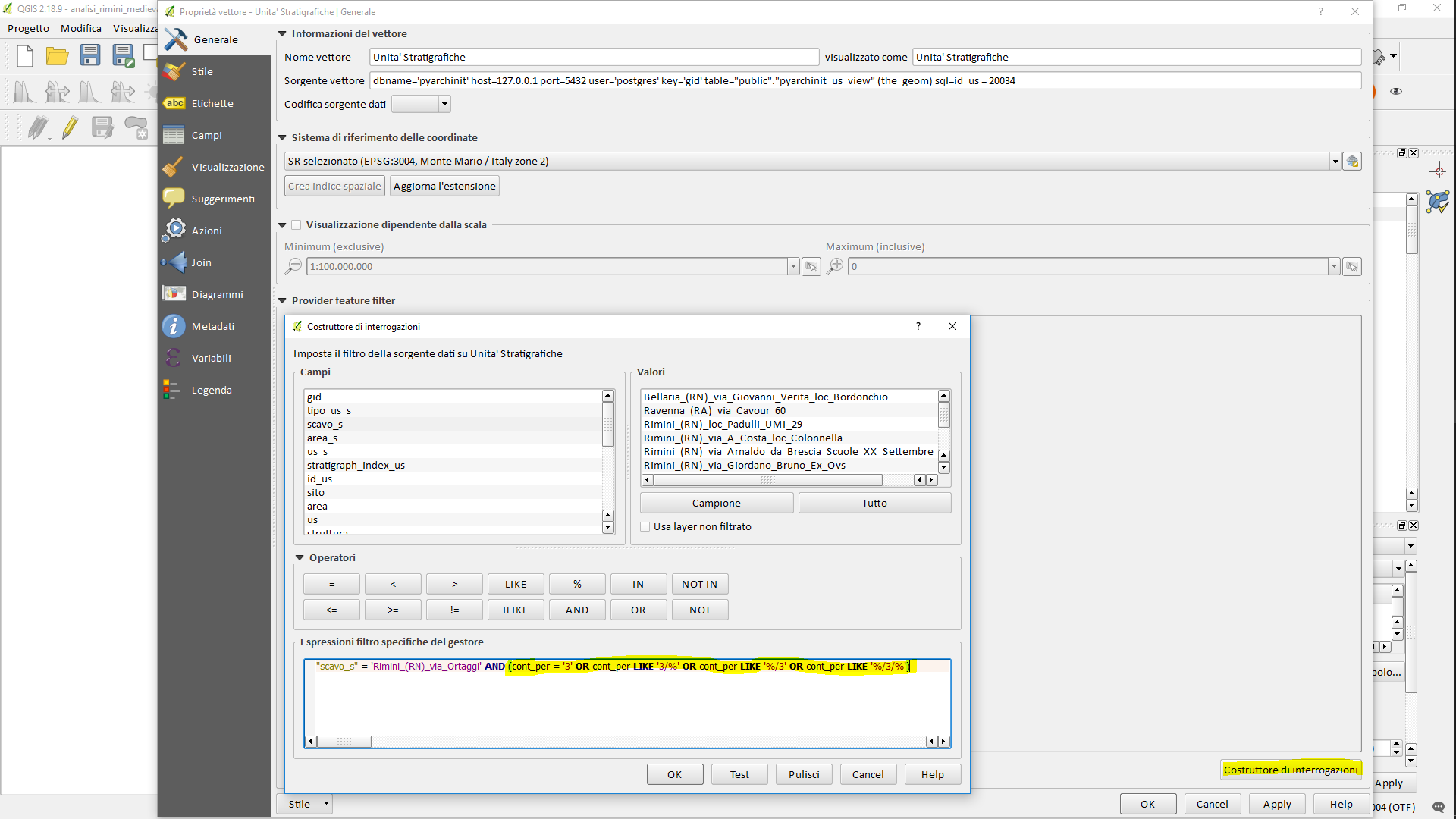Open the coordinate reference system dropdown
The width and height of the screenshot is (1456, 819).
tap(1335, 161)
